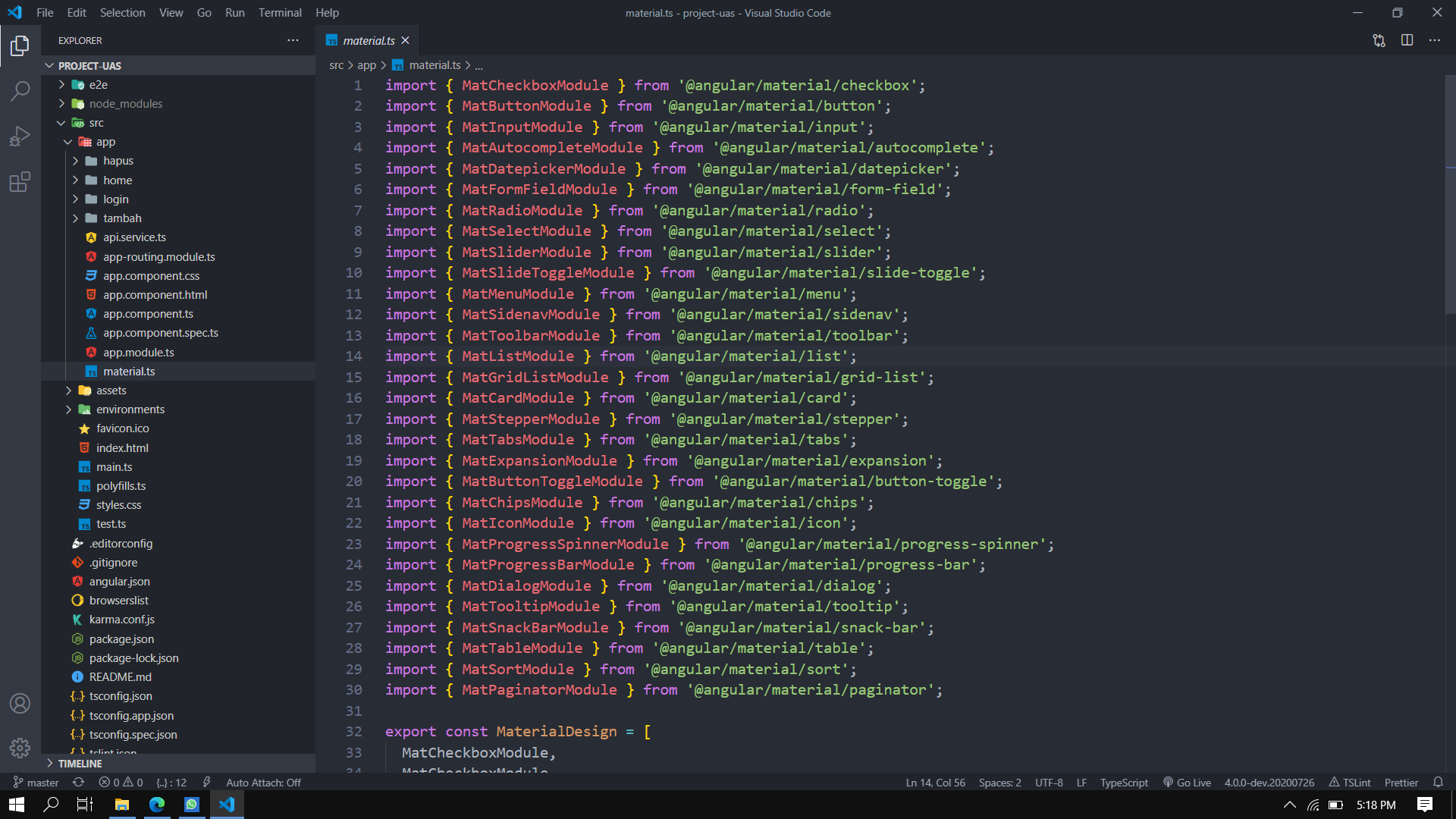
Task: Open the Help menu
Action: point(327,13)
